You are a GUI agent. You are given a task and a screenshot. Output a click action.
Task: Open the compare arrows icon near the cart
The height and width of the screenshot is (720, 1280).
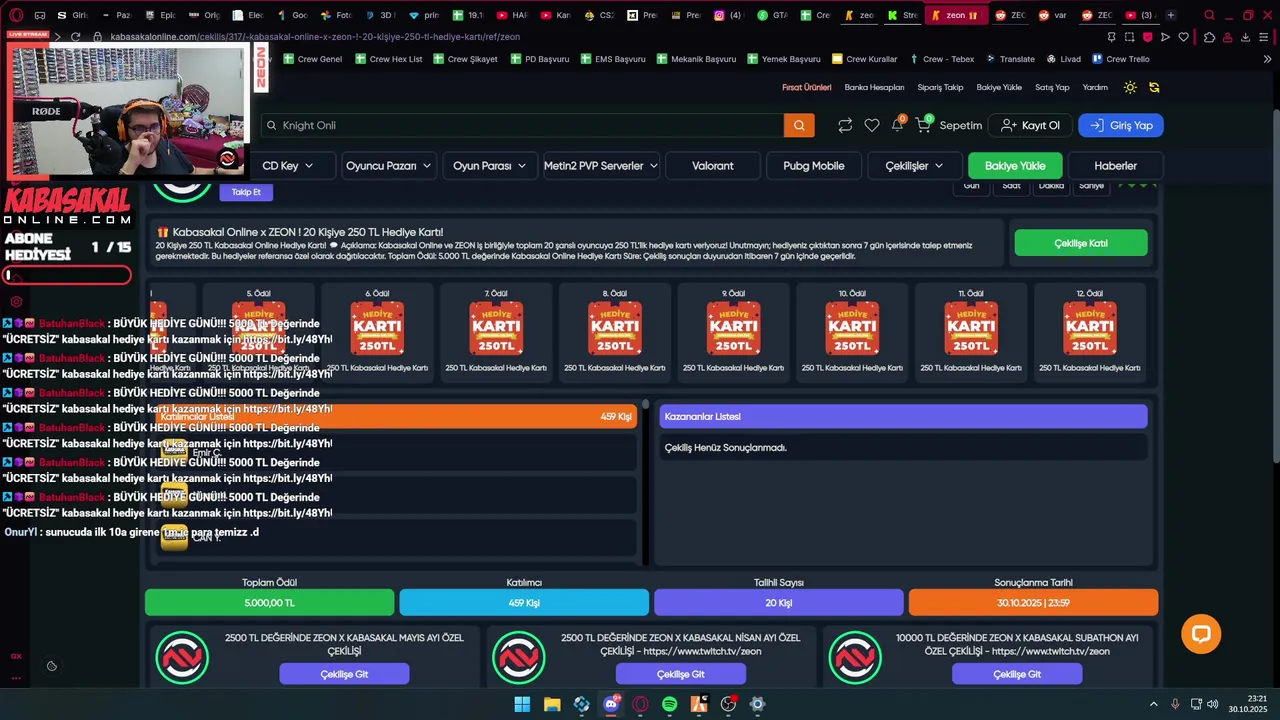tap(845, 125)
